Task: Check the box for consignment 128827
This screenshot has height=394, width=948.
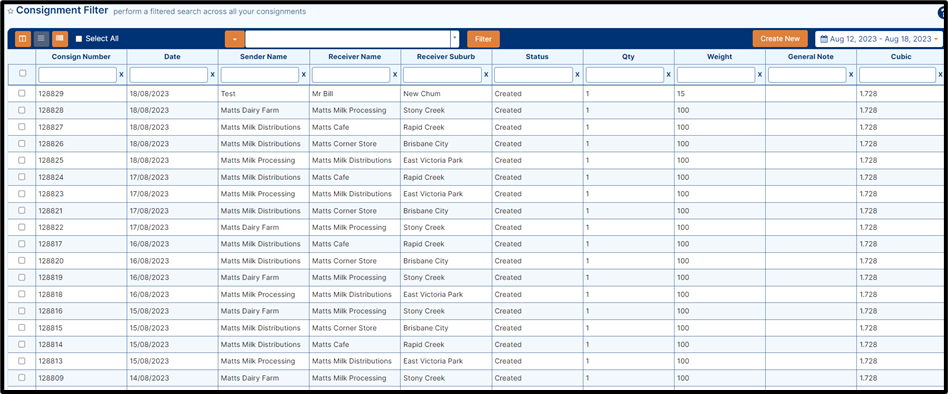Action: point(22,127)
